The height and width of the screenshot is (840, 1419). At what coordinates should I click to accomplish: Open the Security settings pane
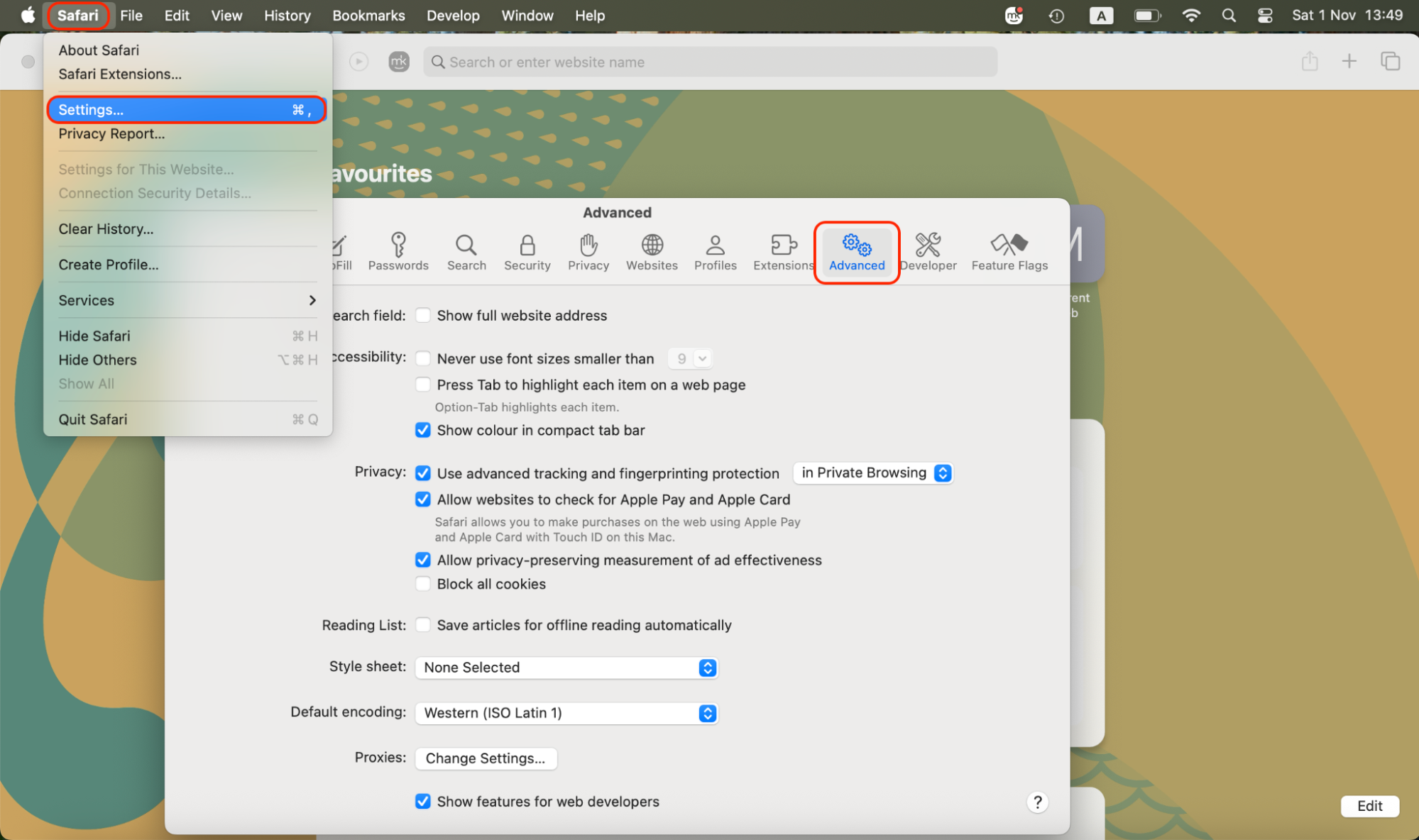pos(527,252)
